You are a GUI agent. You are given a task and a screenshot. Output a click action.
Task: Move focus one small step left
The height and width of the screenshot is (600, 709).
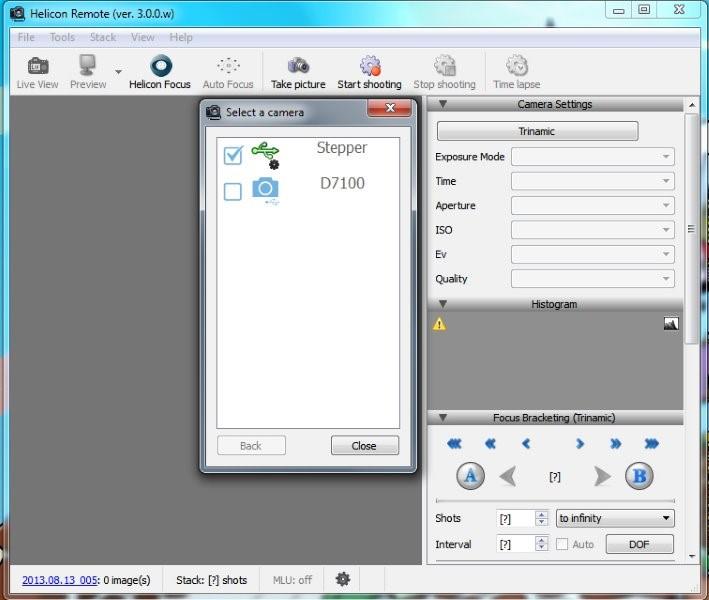[x=526, y=444]
